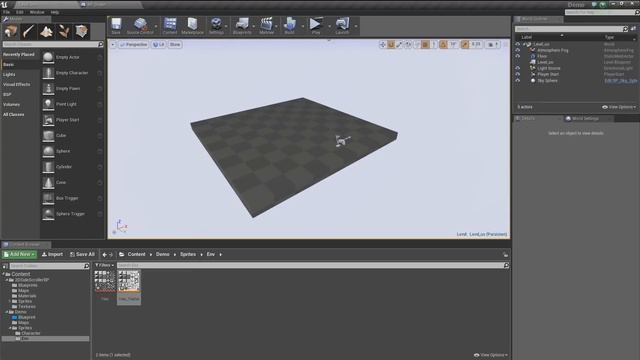This screenshot has width=640, height=360.
Task: Go back in Content Browser history
Action: [104, 254]
